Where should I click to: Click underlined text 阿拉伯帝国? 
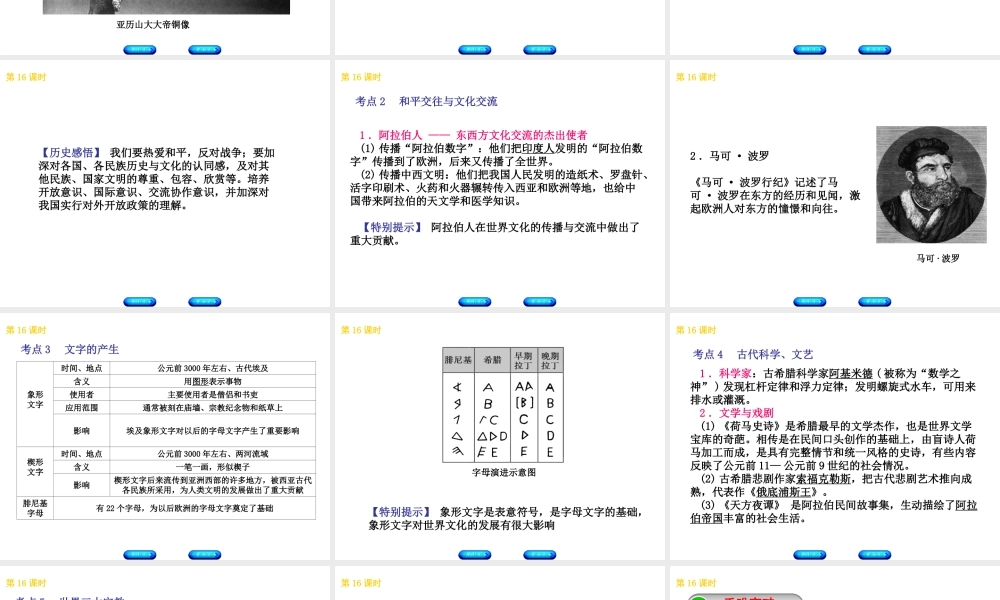834,511
